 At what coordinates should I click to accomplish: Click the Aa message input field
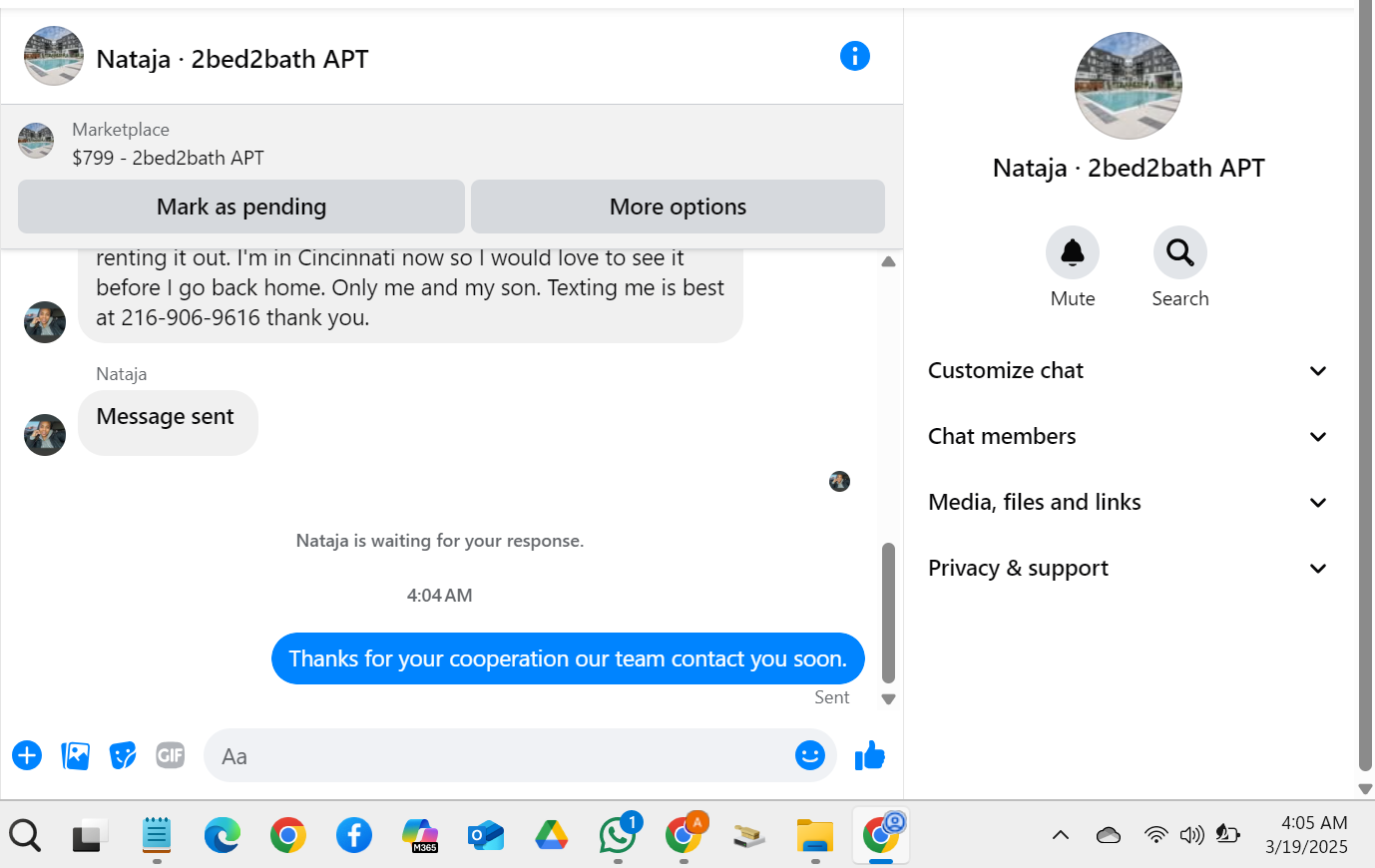(499, 755)
